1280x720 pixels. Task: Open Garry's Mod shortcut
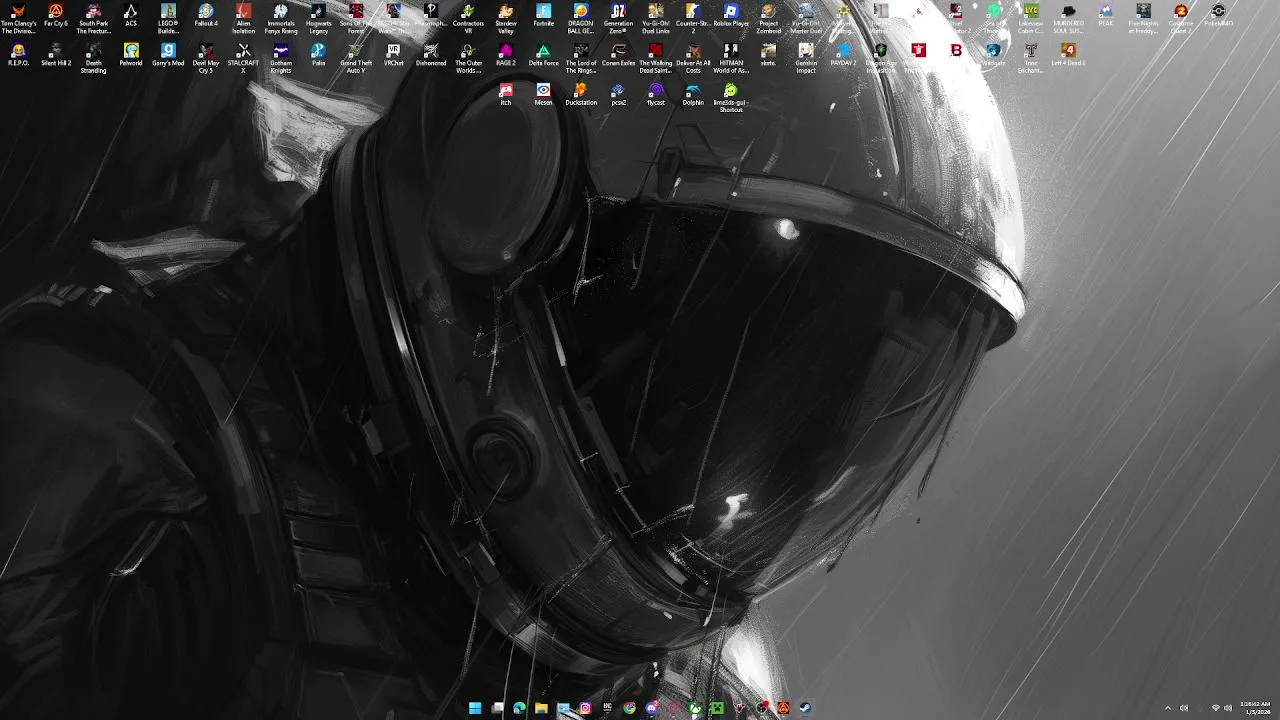168,53
